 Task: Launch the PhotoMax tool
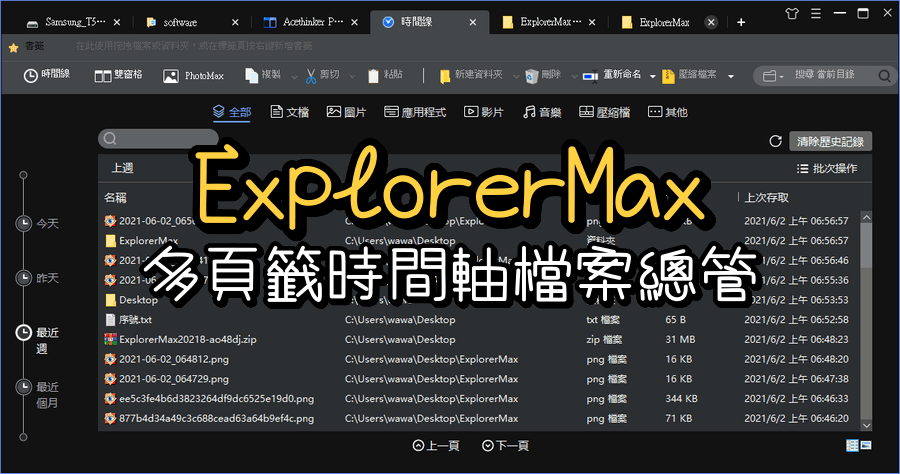click(x=193, y=76)
